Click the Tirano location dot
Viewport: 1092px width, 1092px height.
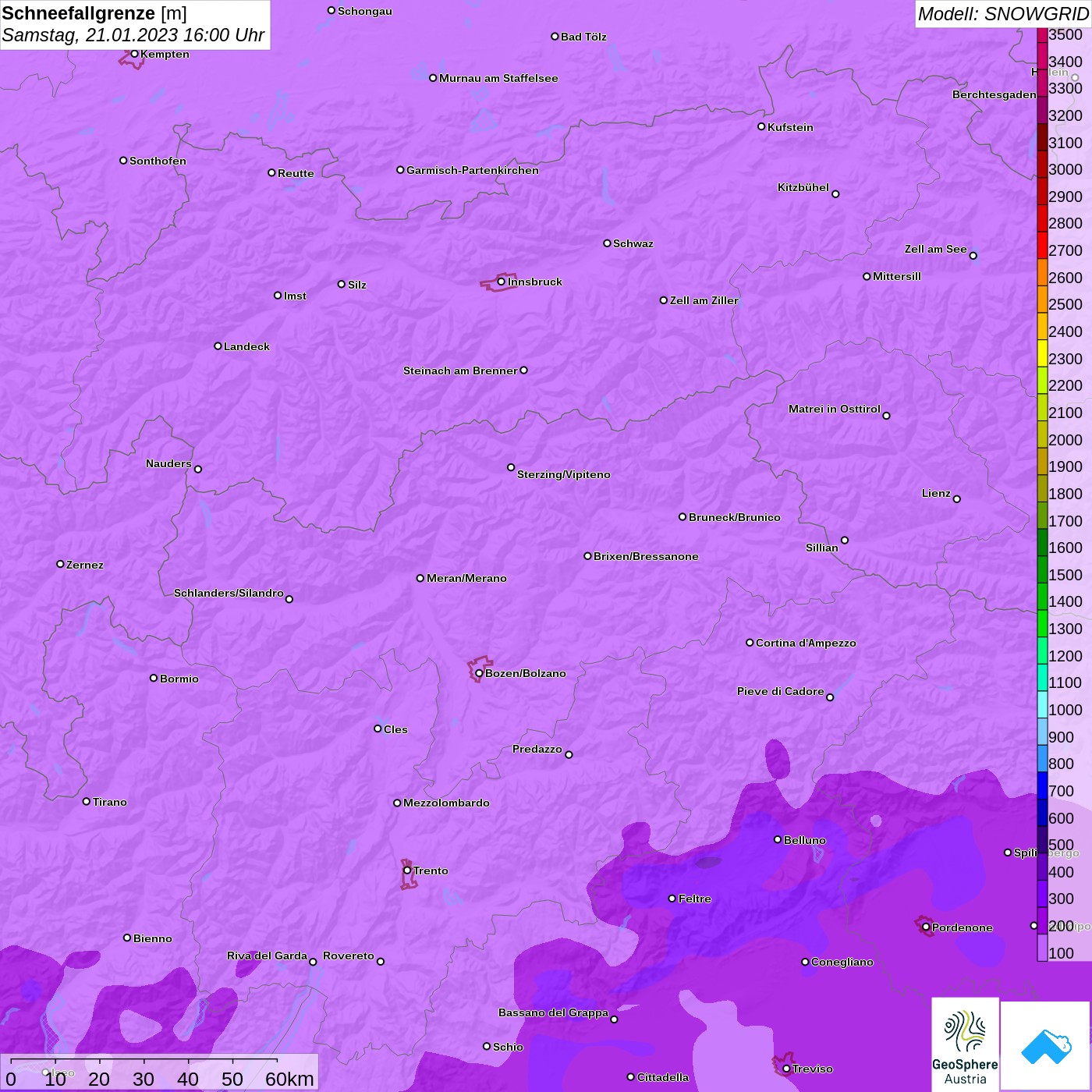tap(87, 801)
